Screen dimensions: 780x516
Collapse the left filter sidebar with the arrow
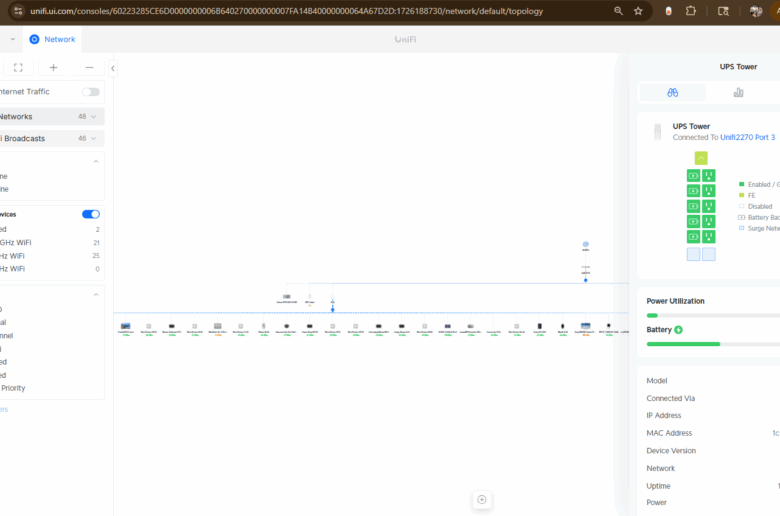point(112,68)
